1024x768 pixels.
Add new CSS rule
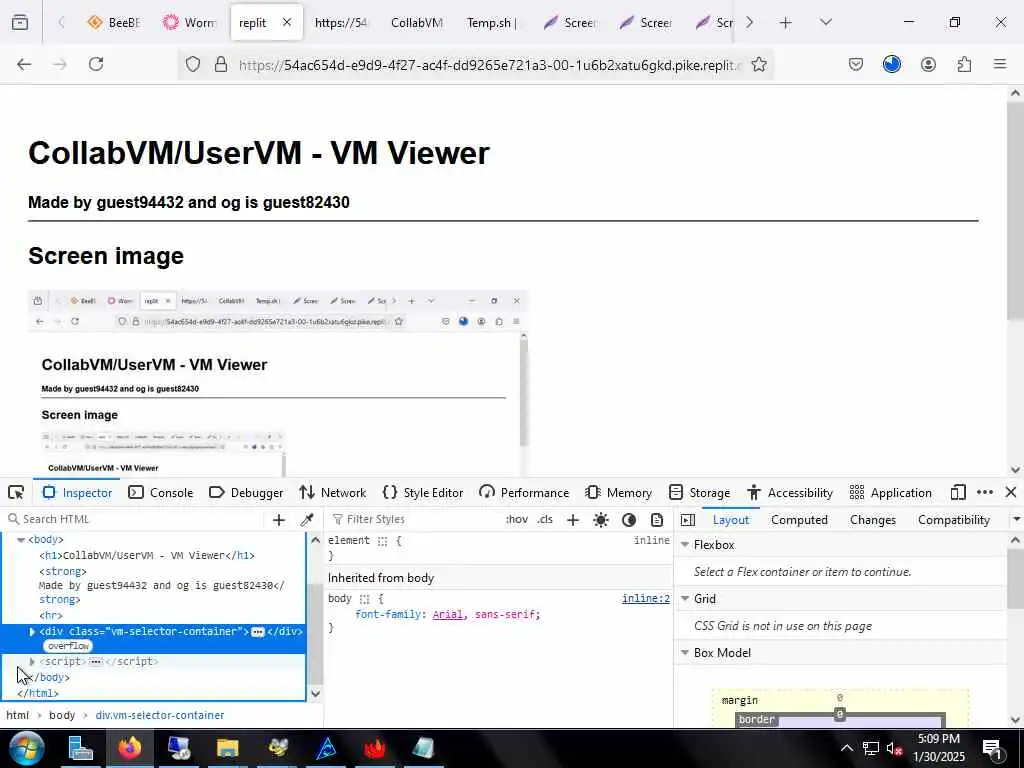point(573,519)
